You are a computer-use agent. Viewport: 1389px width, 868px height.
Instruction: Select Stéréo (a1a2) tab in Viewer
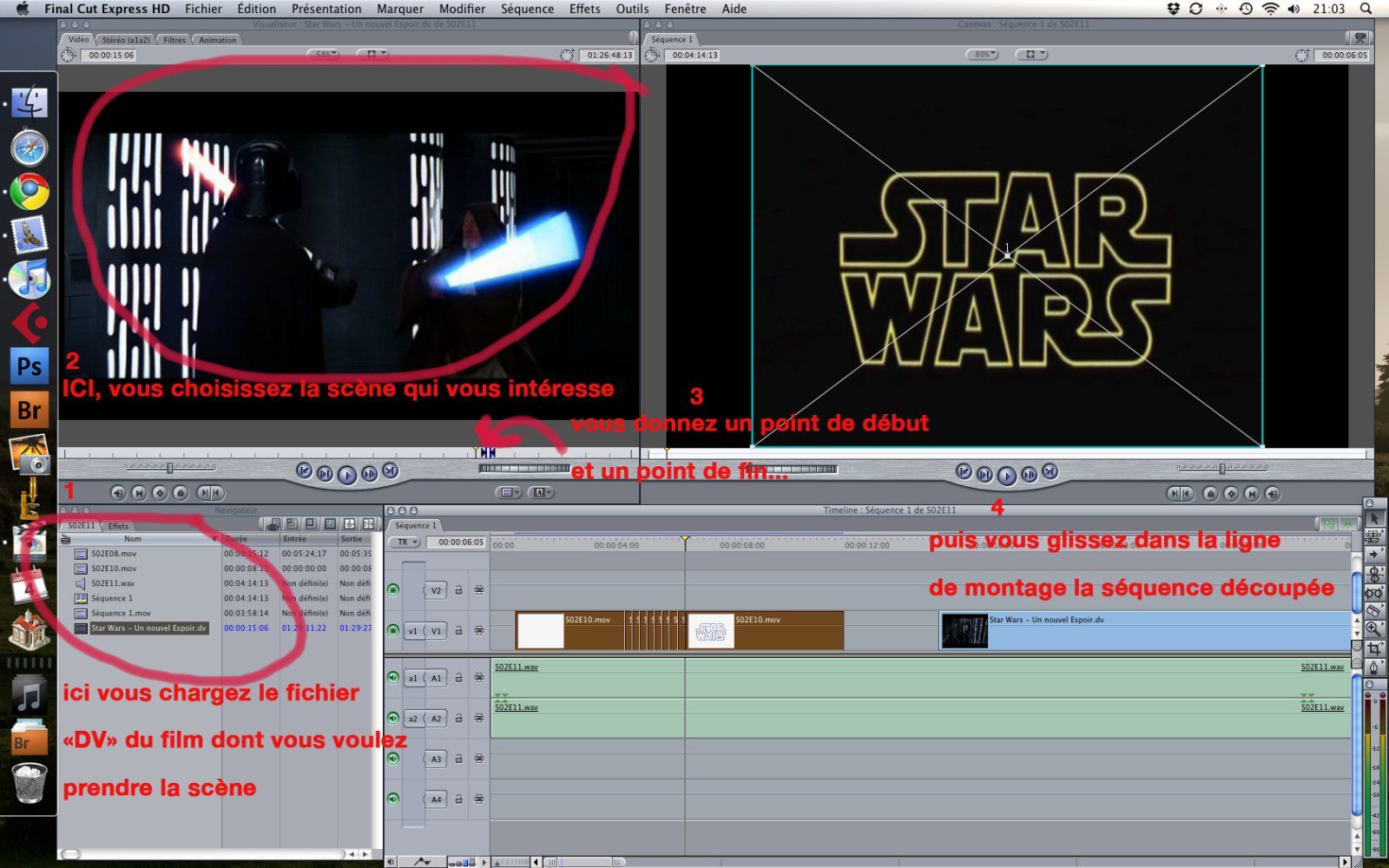coord(126,40)
